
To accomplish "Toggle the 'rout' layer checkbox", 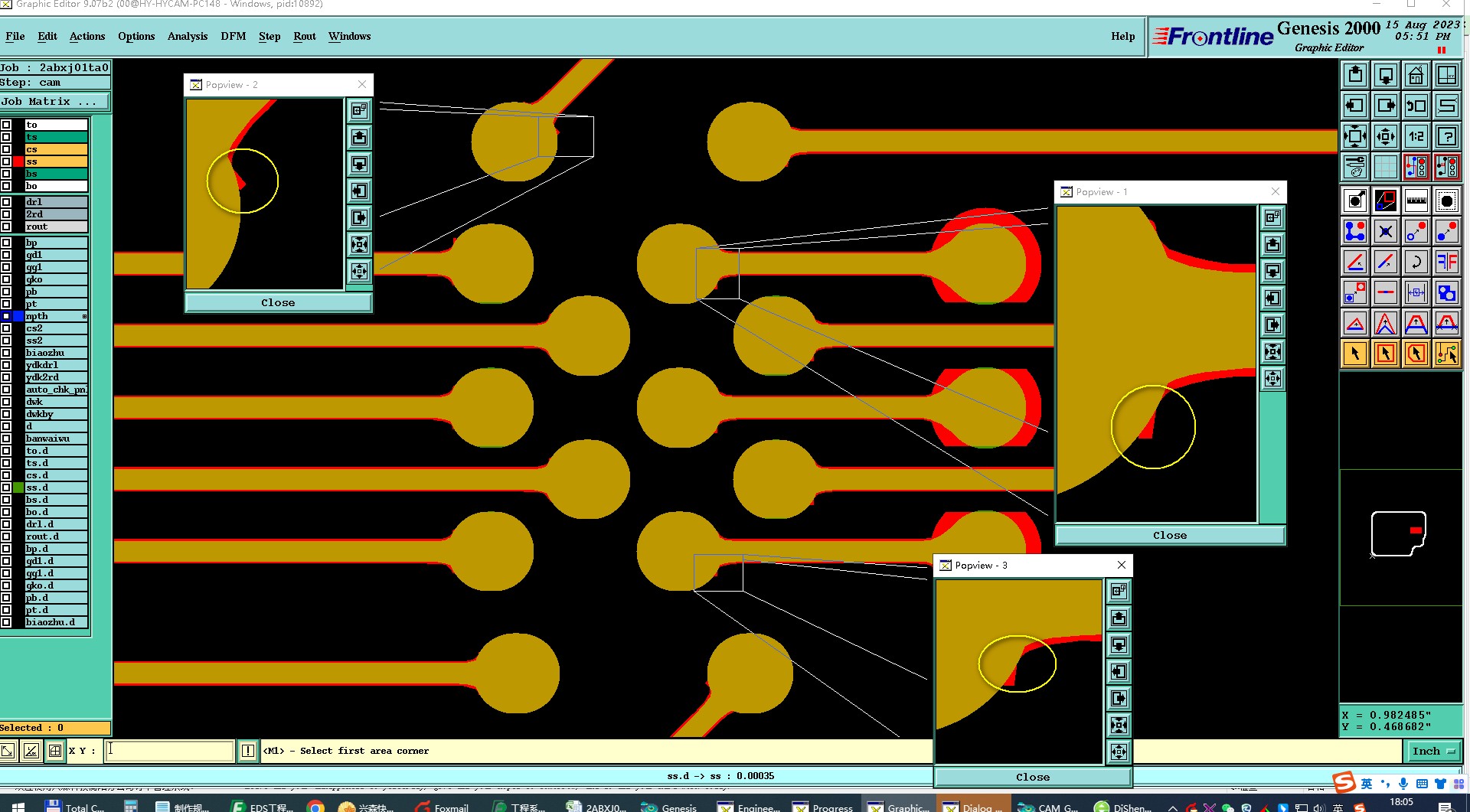I will coord(6,227).
